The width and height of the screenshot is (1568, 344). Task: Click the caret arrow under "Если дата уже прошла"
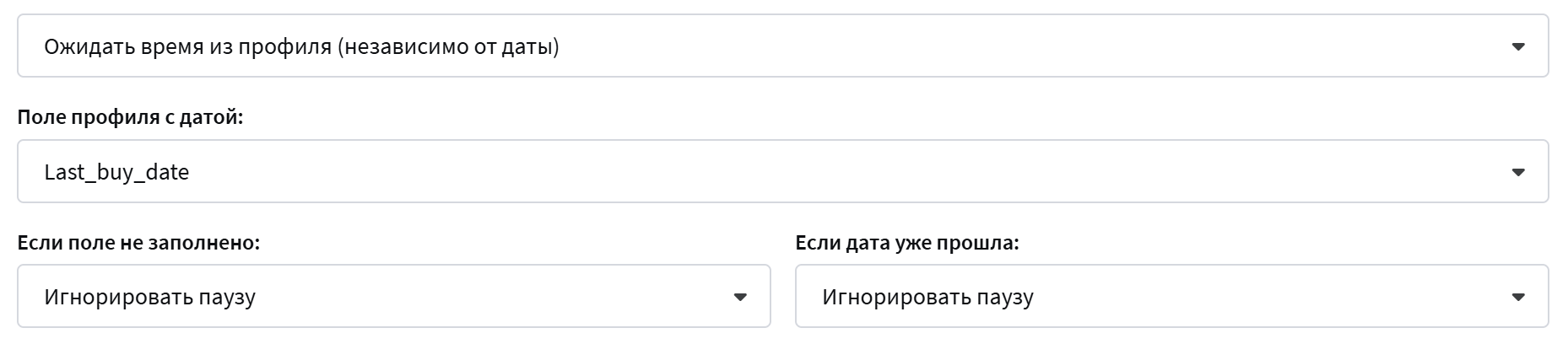tap(1517, 298)
